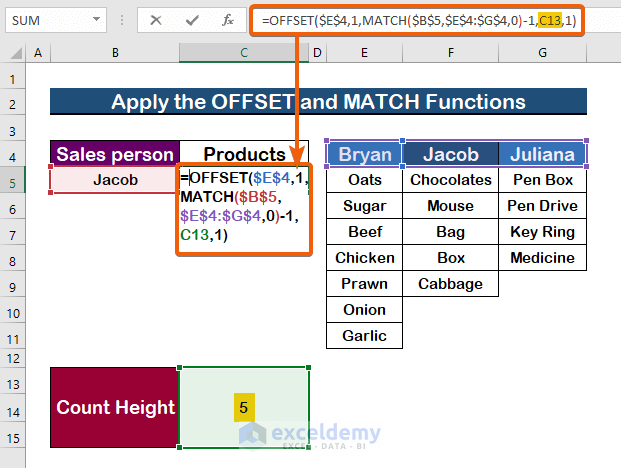Select column F header

tap(451, 53)
